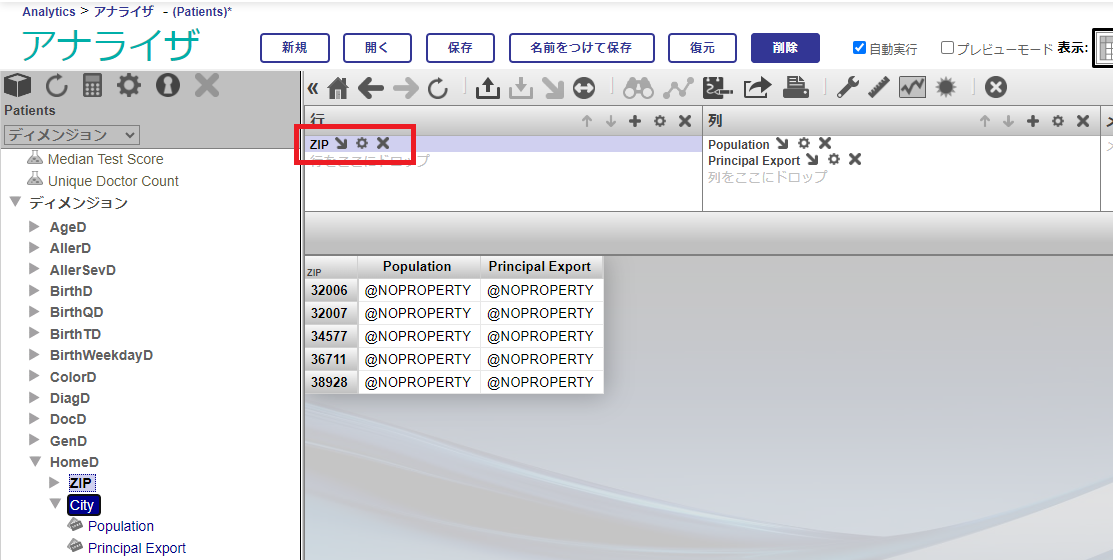Toggle the 自動実行 checkbox
Image resolution: width=1113 pixels, height=560 pixels.
coord(859,48)
